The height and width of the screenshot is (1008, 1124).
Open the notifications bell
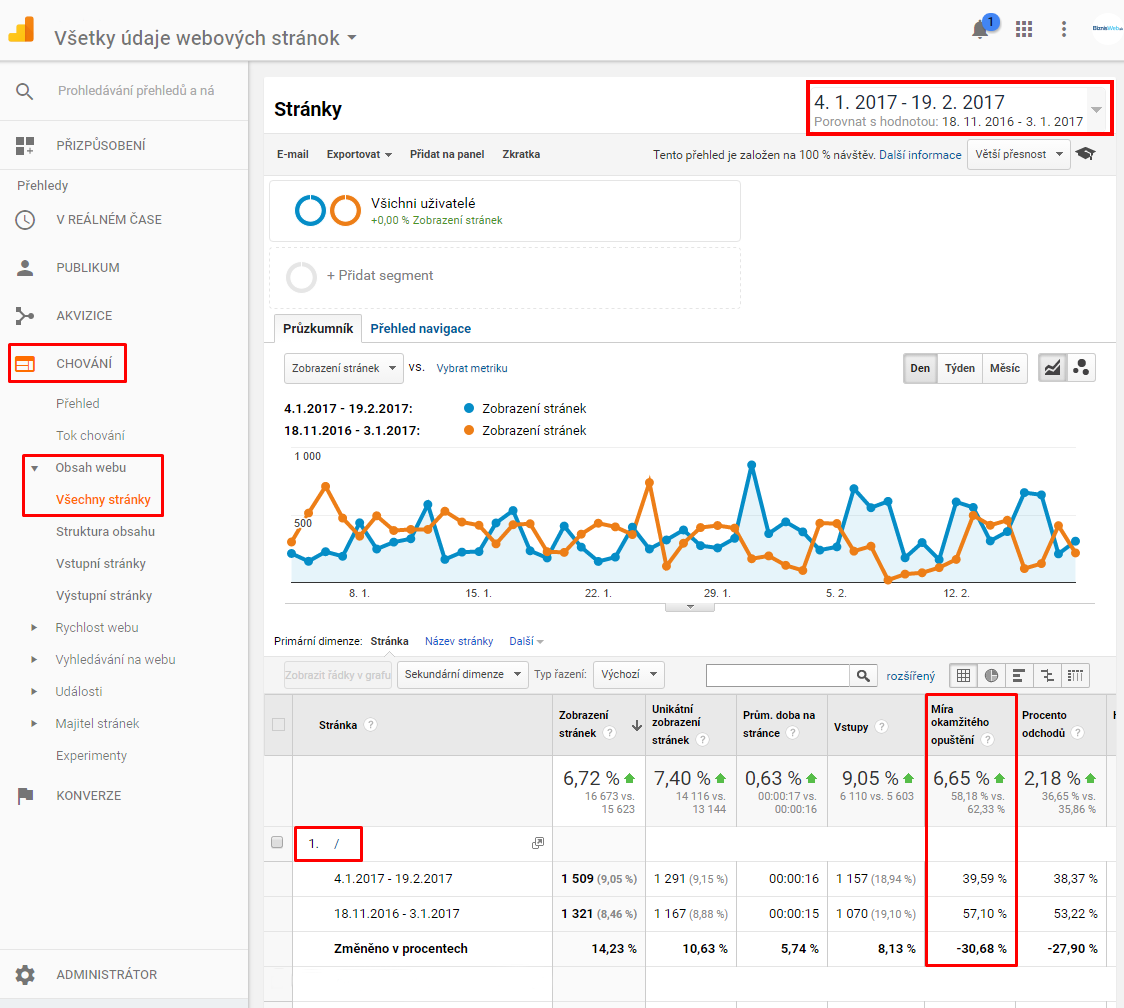point(980,29)
